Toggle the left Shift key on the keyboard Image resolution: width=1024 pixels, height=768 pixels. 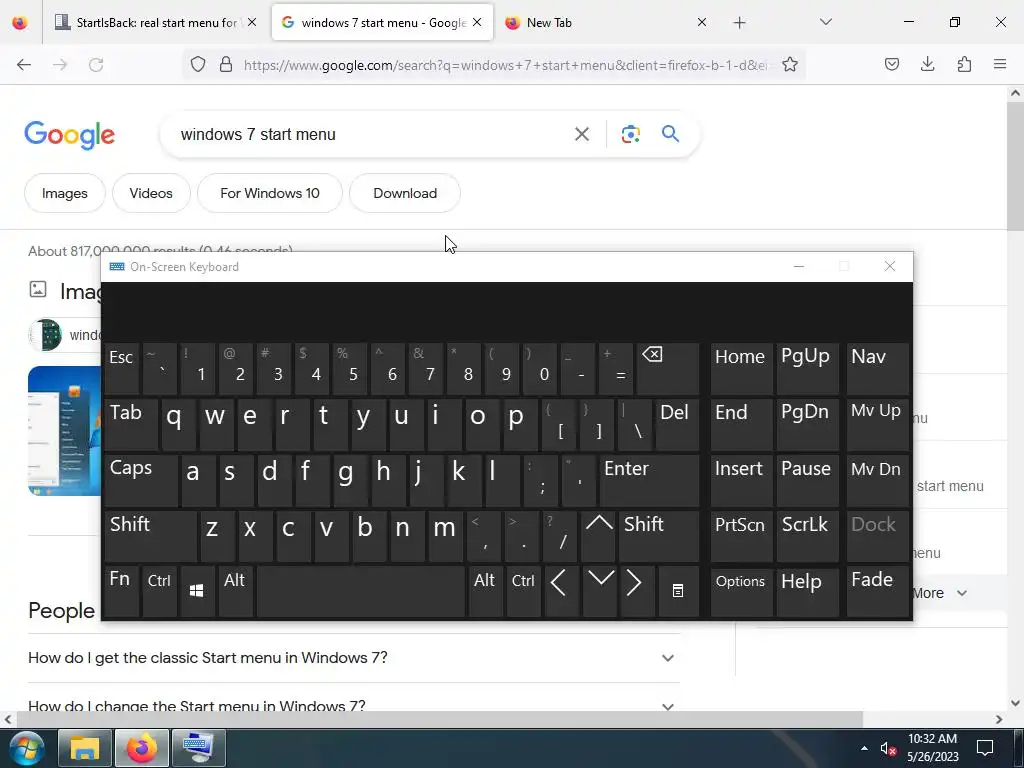tap(150, 536)
